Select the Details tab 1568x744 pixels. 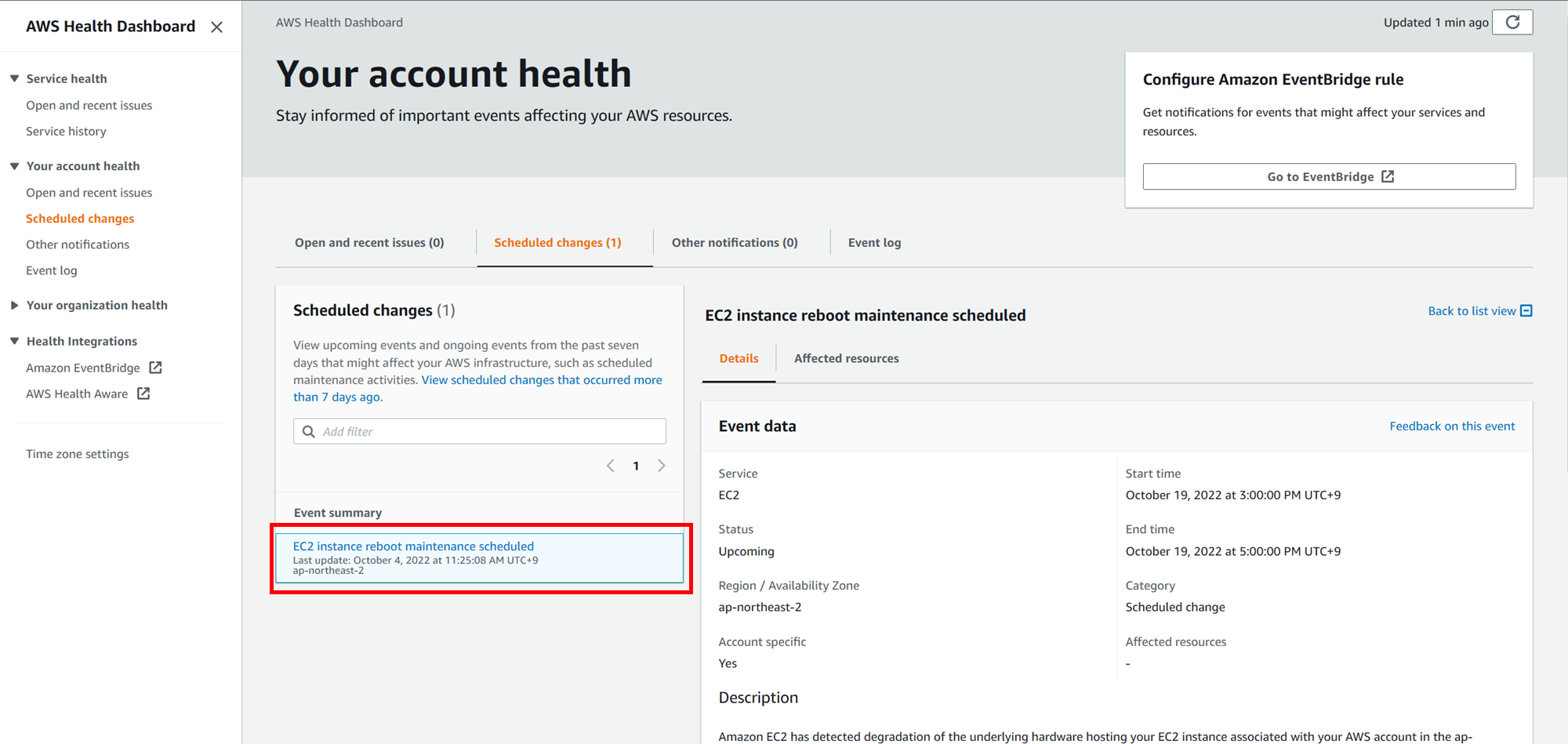[739, 358]
